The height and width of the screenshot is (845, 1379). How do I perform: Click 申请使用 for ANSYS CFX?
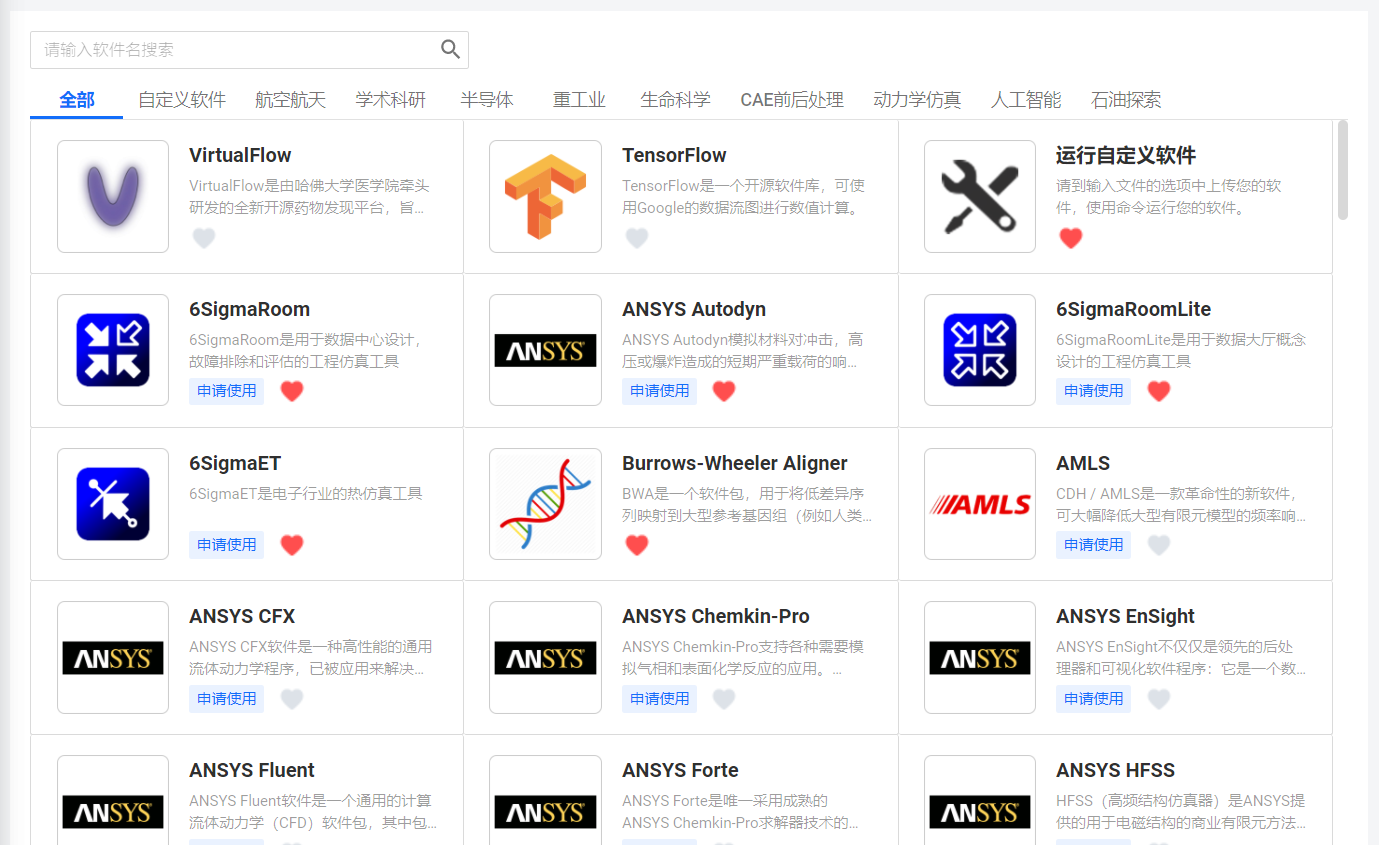click(227, 699)
